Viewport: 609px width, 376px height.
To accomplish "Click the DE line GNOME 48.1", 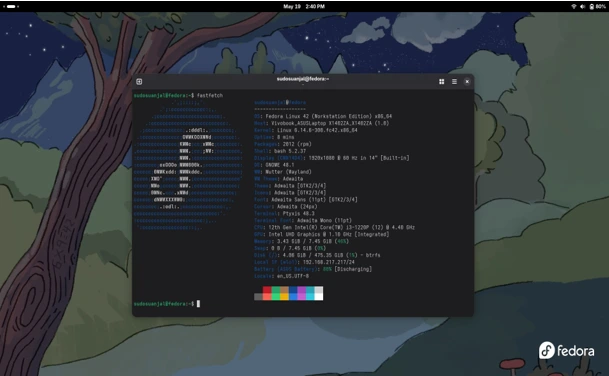I will click(274, 165).
